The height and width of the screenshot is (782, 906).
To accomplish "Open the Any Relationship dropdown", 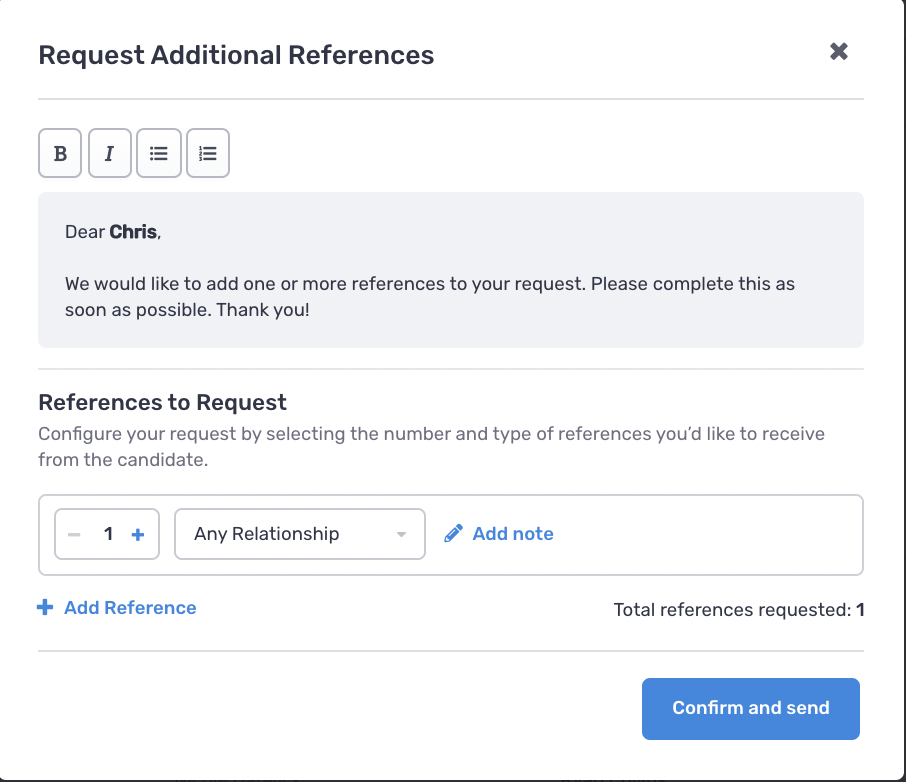I will [x=299, y=533].
